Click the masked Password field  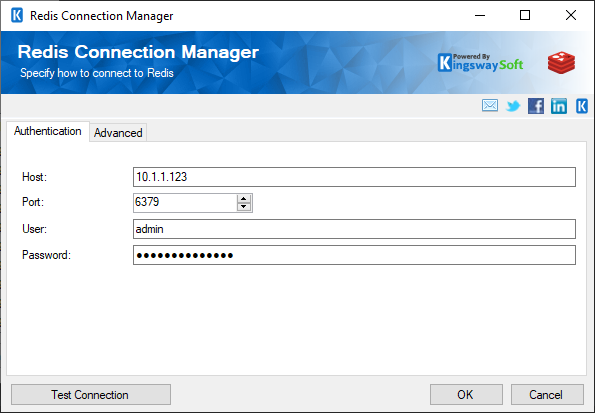click(x=354, y=255)
